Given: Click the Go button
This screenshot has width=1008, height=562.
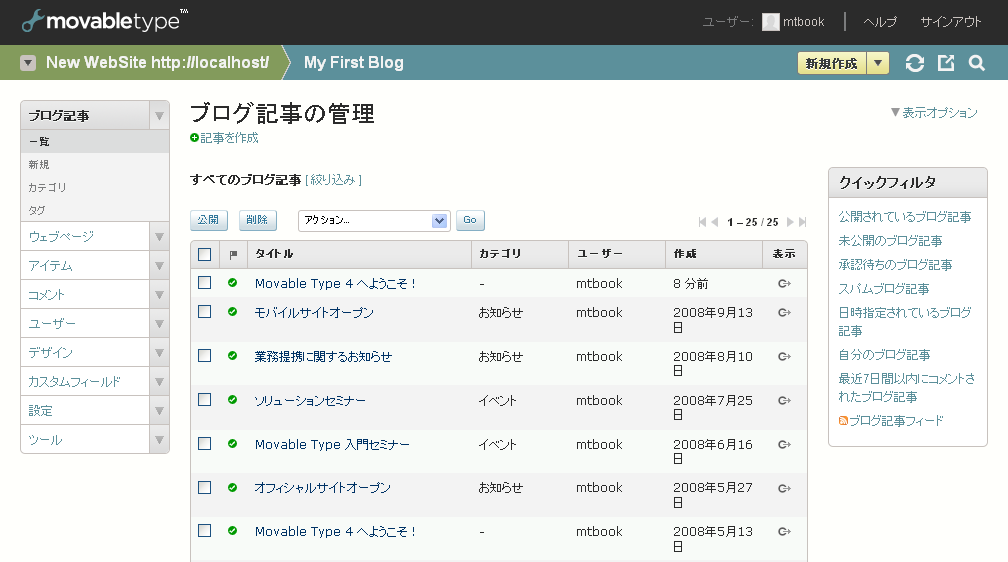Looking at the screenshot, I should click(x=470, y=220).
